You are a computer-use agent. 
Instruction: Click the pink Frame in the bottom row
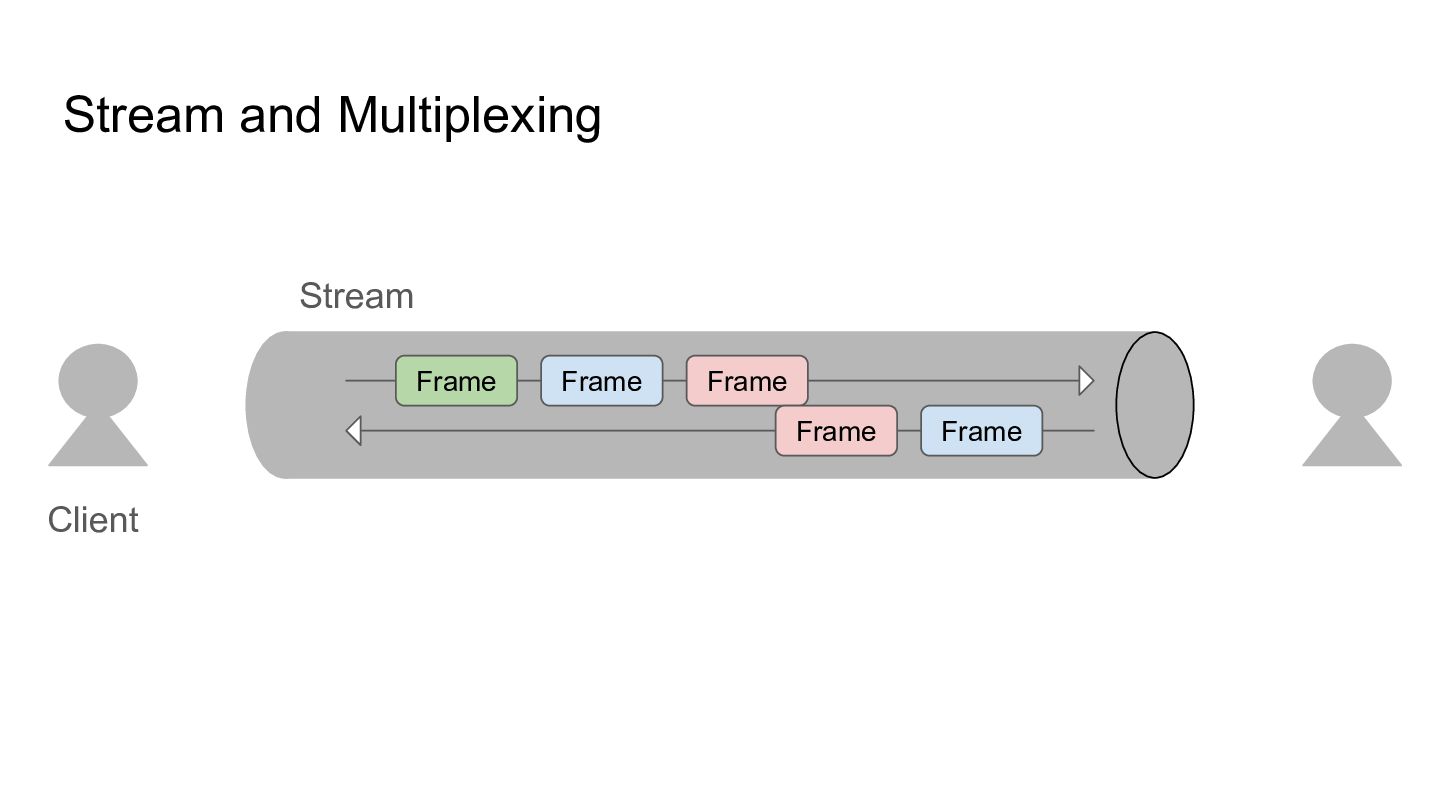click(x=836, y=431)
